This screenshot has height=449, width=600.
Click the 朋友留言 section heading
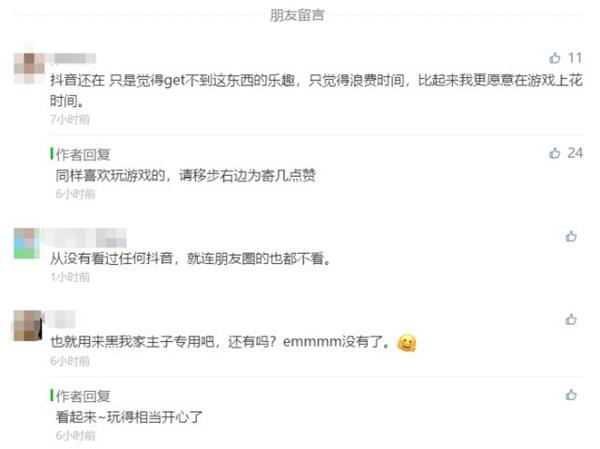pos(297,15)
